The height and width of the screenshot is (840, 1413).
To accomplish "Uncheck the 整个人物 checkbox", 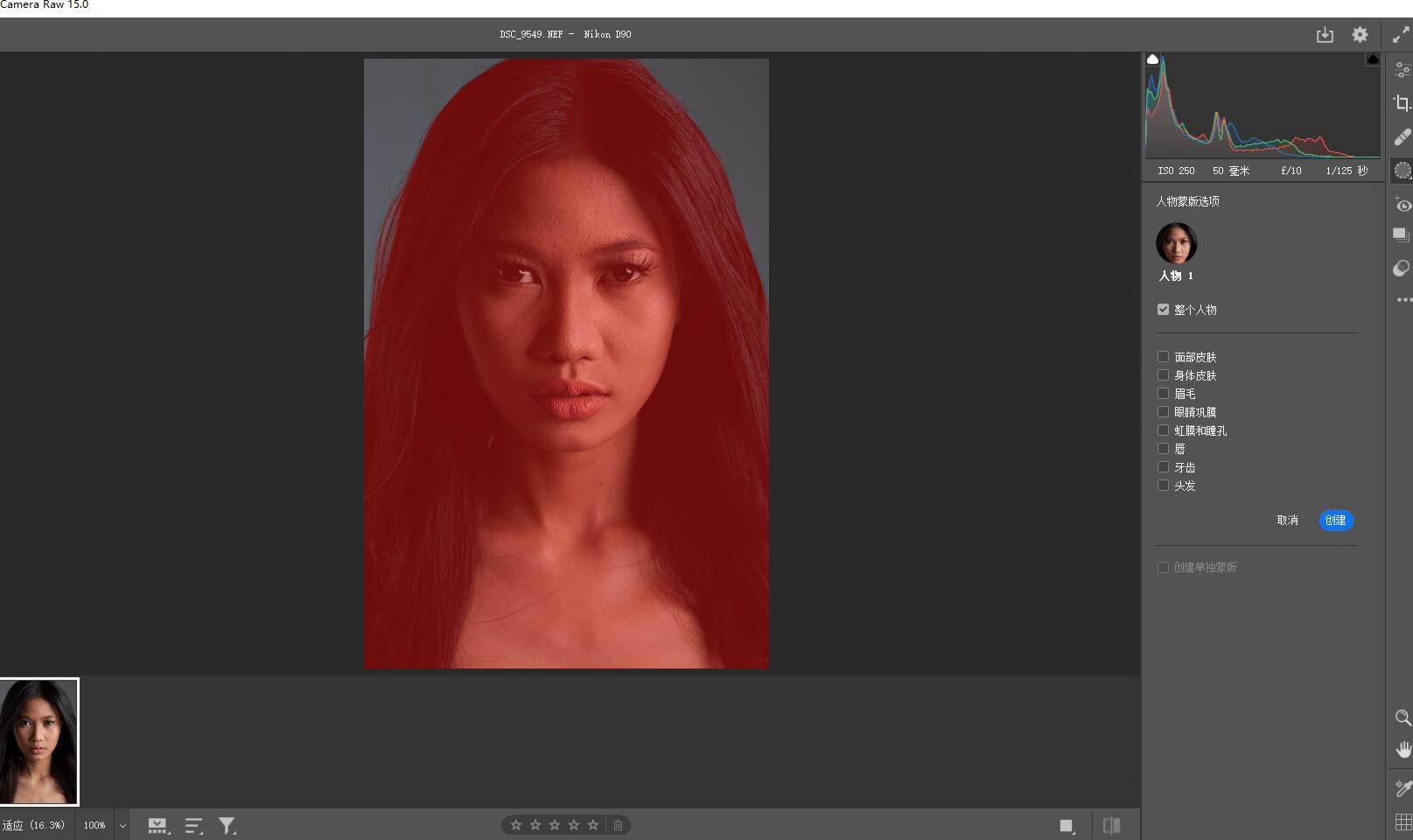I will [x=1163, y=310].
